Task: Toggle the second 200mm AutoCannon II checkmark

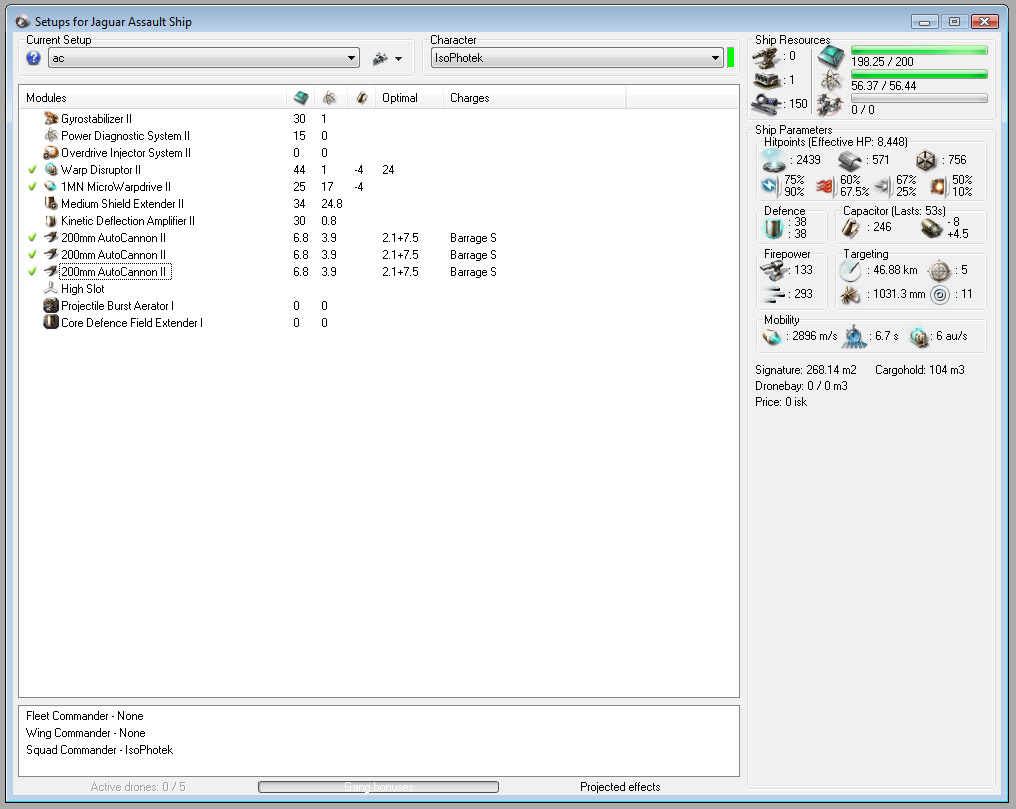Action: tap(32, 255)
